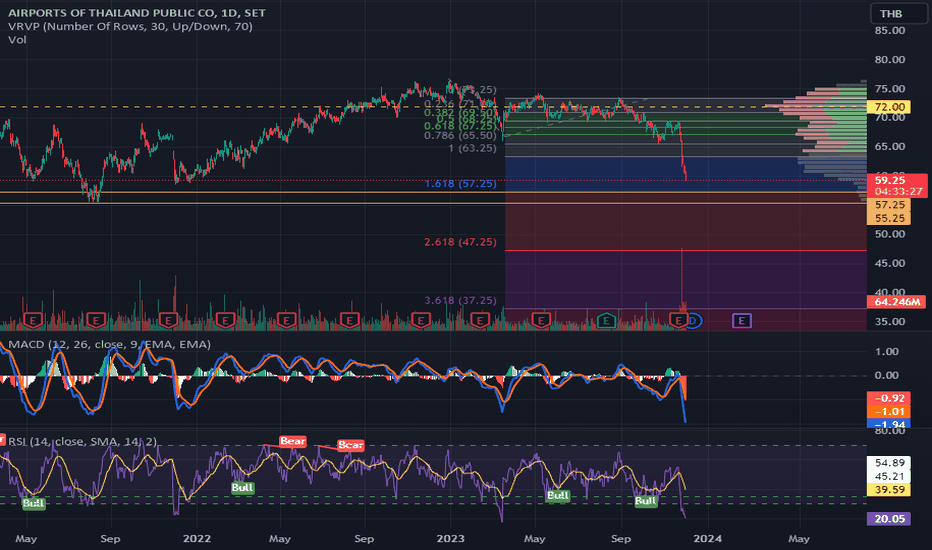Click the orange 55.25 price axis label
Image resolution: width=932 pixels, height=550 pixels.
(x=889, y=218)
